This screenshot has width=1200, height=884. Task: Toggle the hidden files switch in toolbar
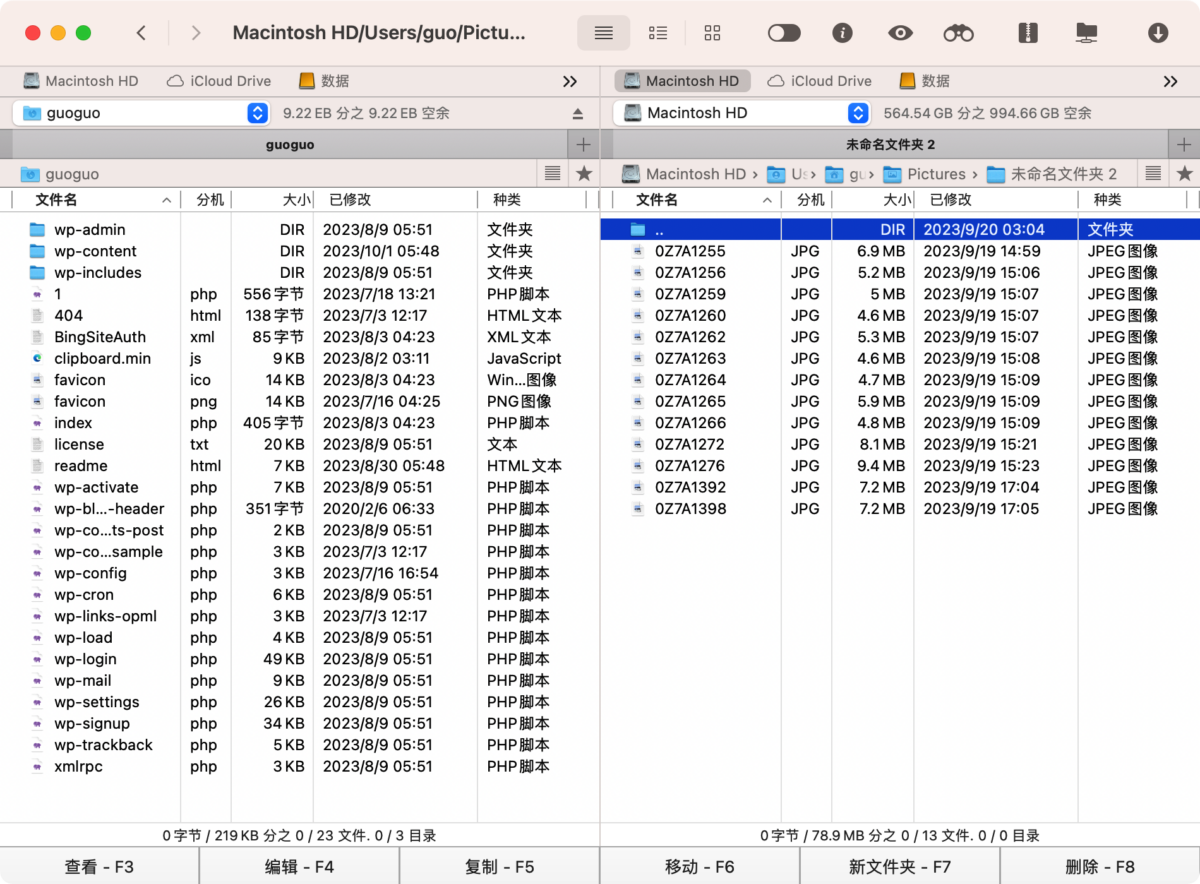[784, 33]
